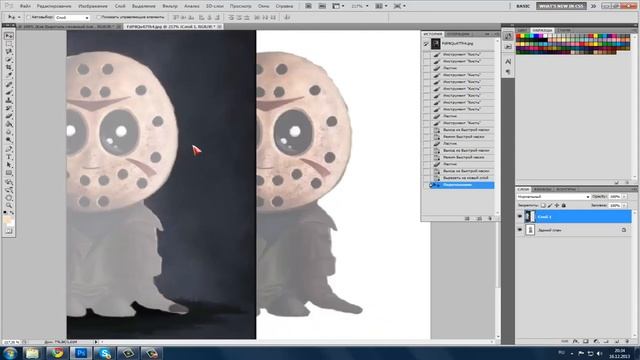Select the Move tool

pos(9,36)
